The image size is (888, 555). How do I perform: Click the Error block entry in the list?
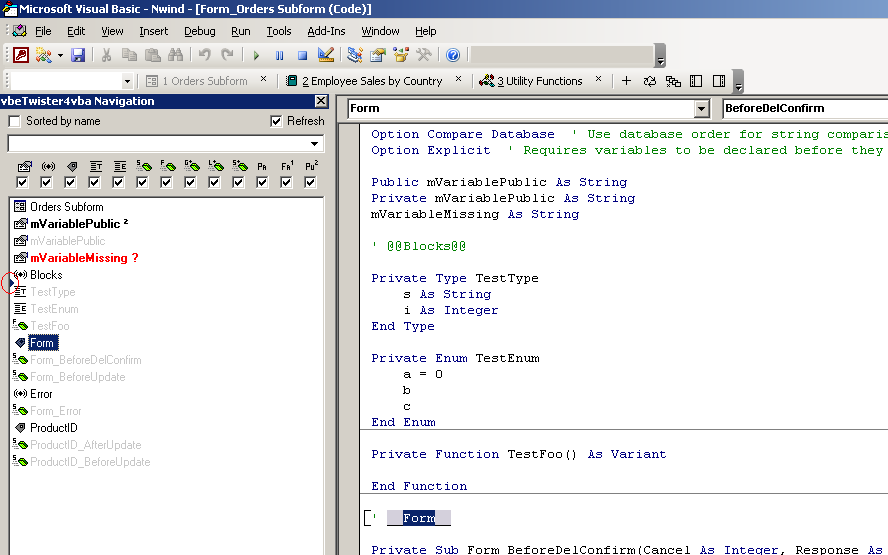coord(41,394)
